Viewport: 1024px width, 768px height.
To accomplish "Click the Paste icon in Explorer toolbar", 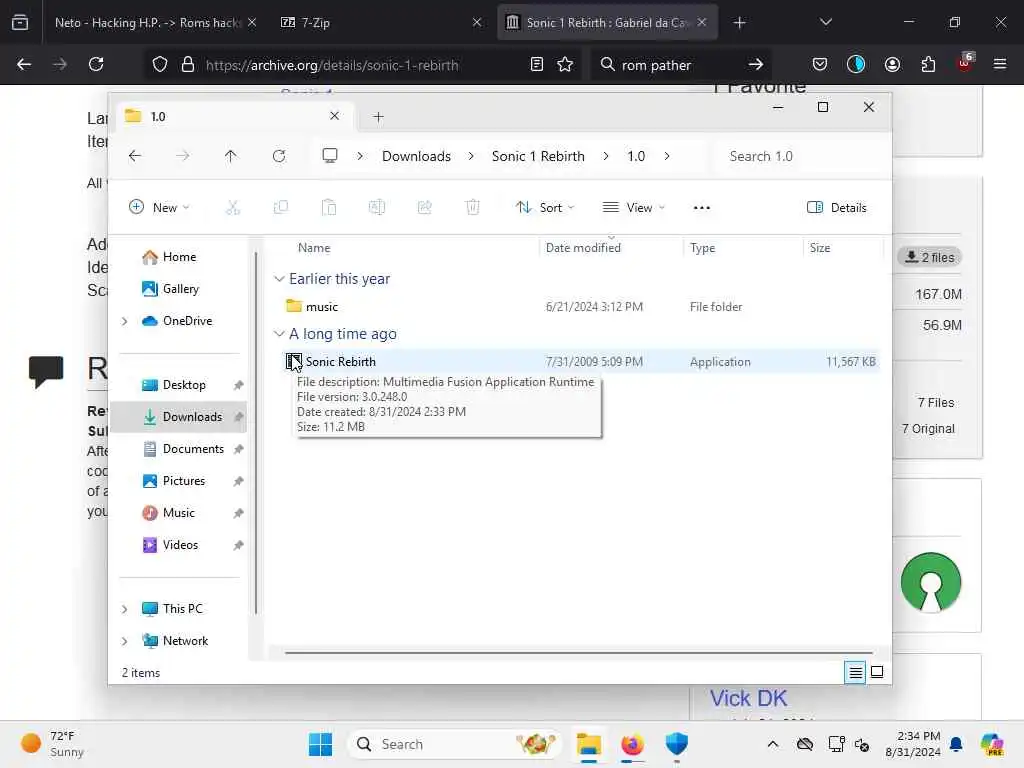I will tap(328, 208).
